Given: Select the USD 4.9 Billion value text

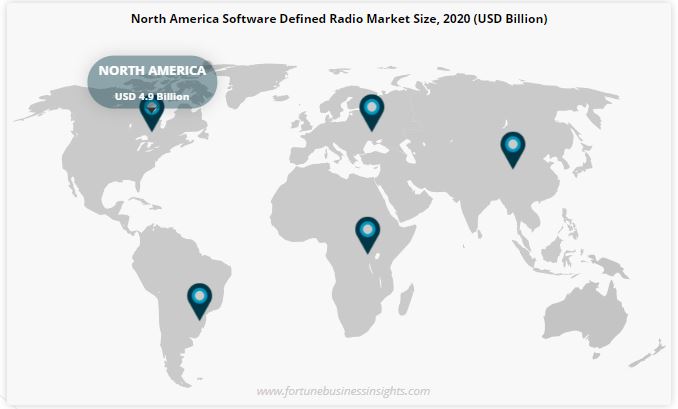Looking at the screenshot, I should (x=152, y=96).
